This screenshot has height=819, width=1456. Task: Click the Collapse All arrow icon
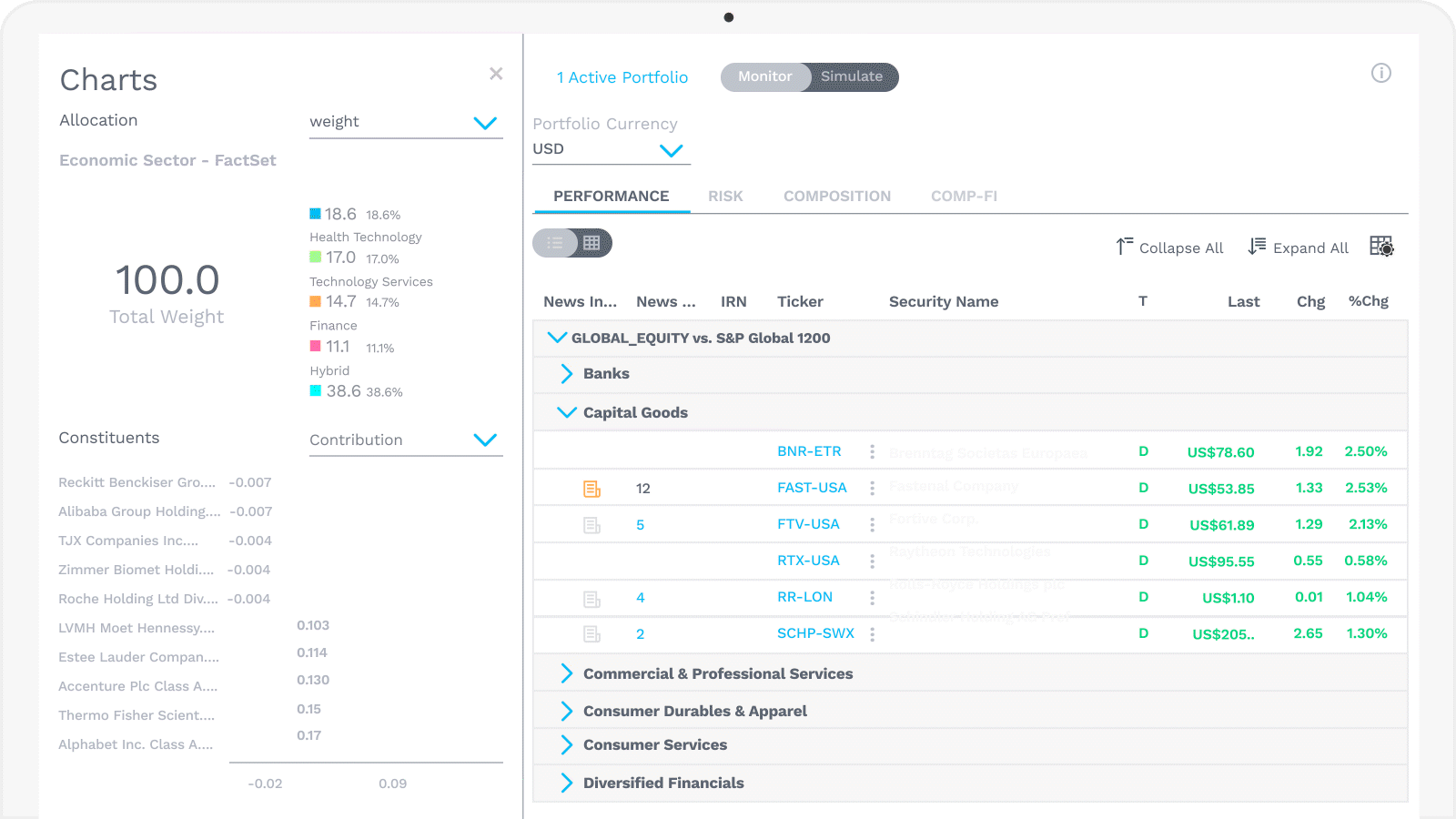click(x=1125, y=247)
